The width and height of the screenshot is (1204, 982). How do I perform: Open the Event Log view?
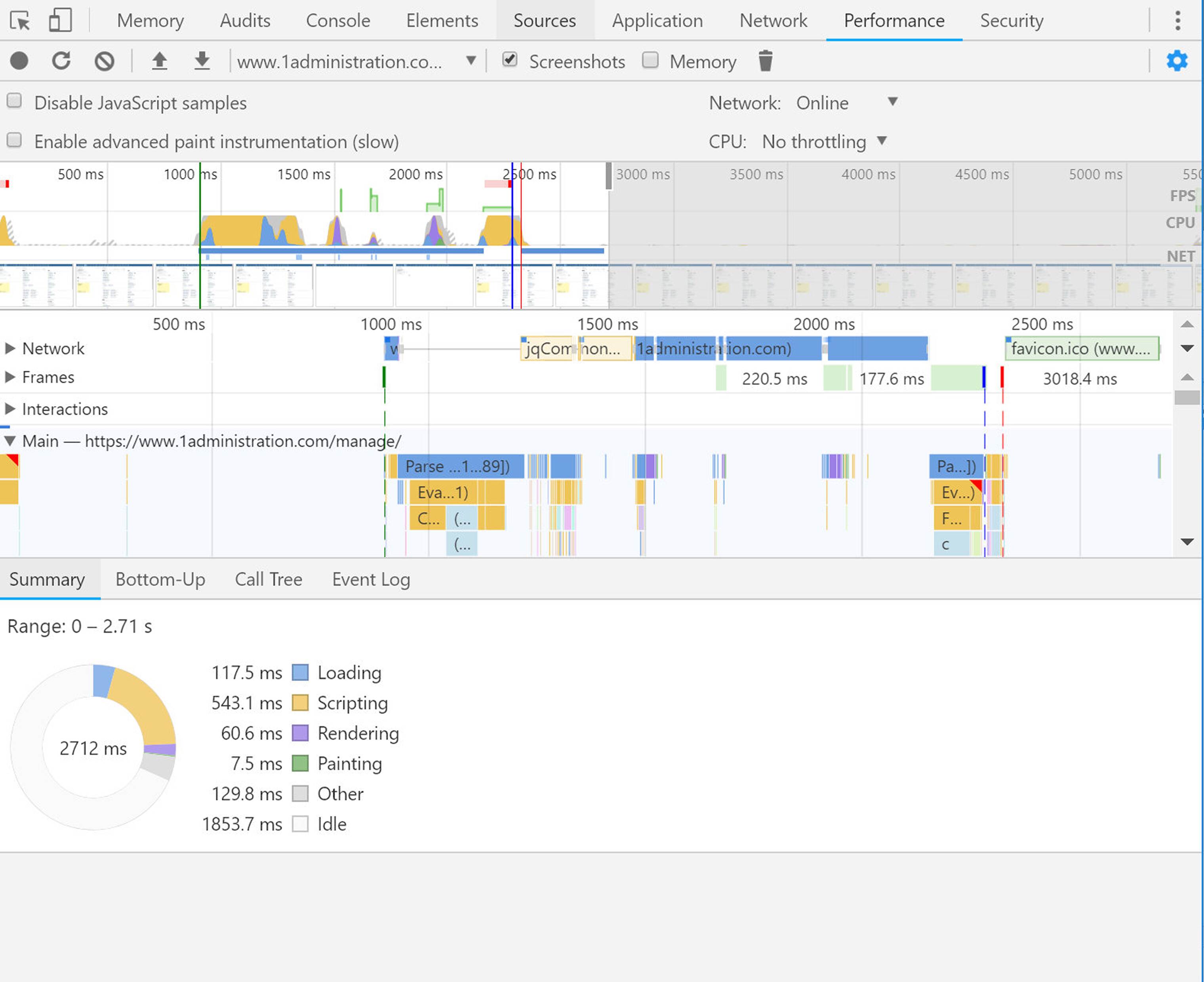click(371, 579)
